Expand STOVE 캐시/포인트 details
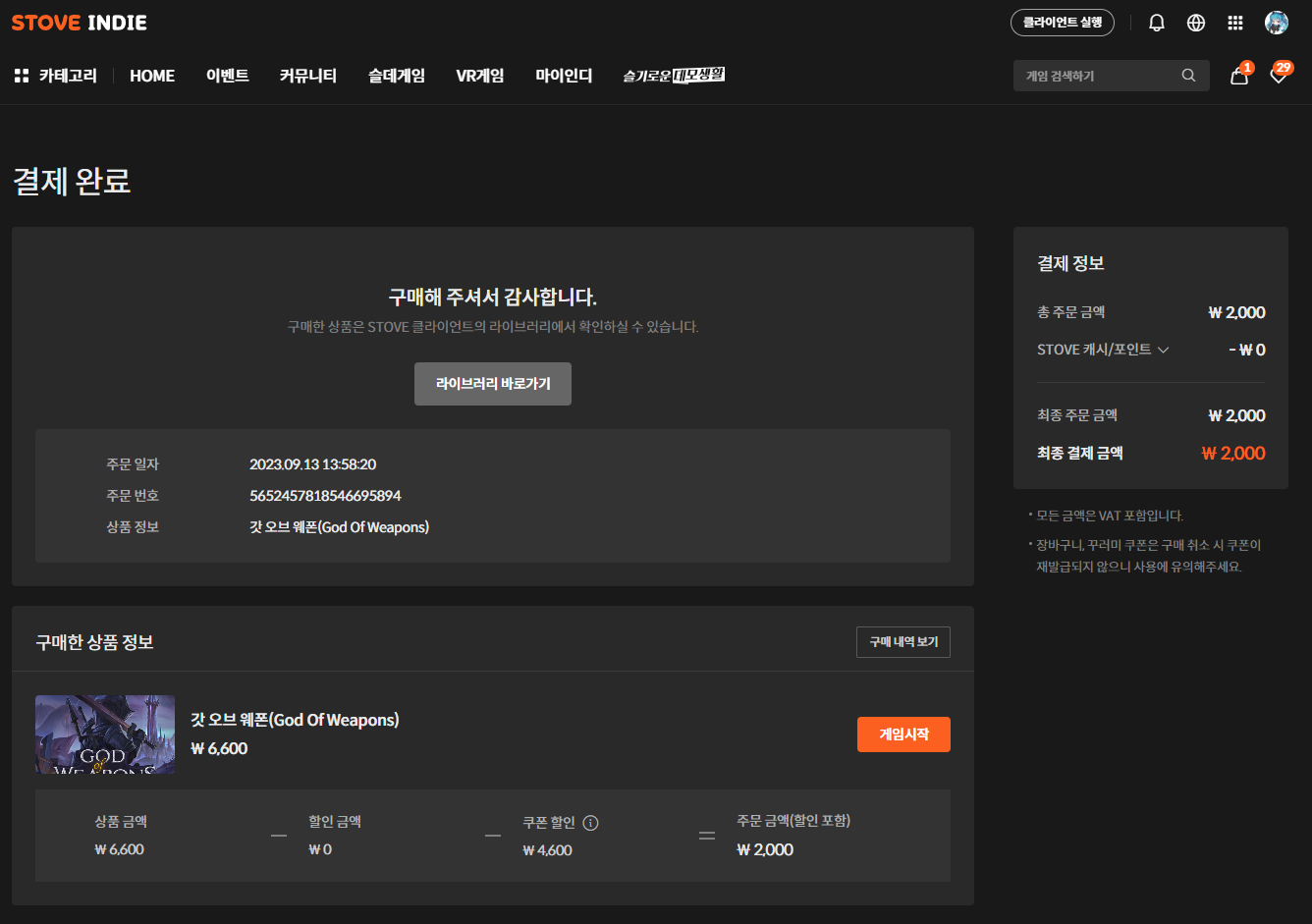Screen dimensions: 1312x924 pyautogui.click(x=1103, y=350)
